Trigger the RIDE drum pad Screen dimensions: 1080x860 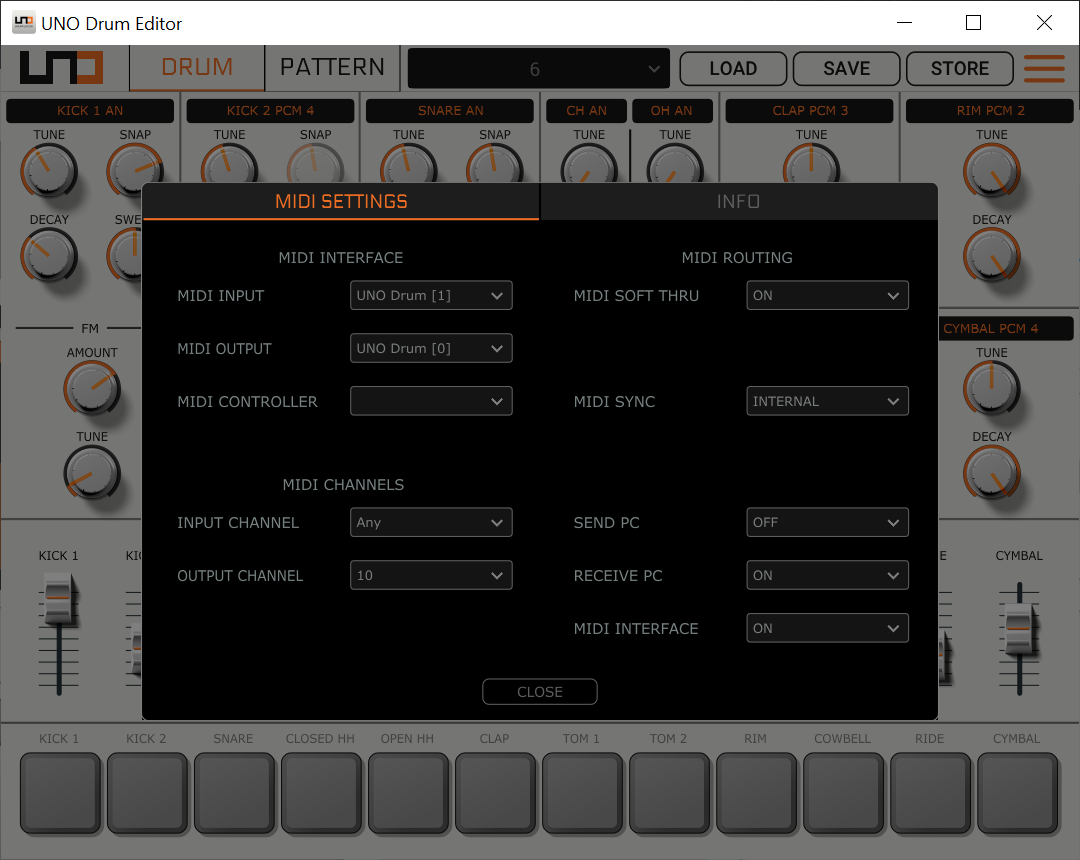(x=931, y=794)
